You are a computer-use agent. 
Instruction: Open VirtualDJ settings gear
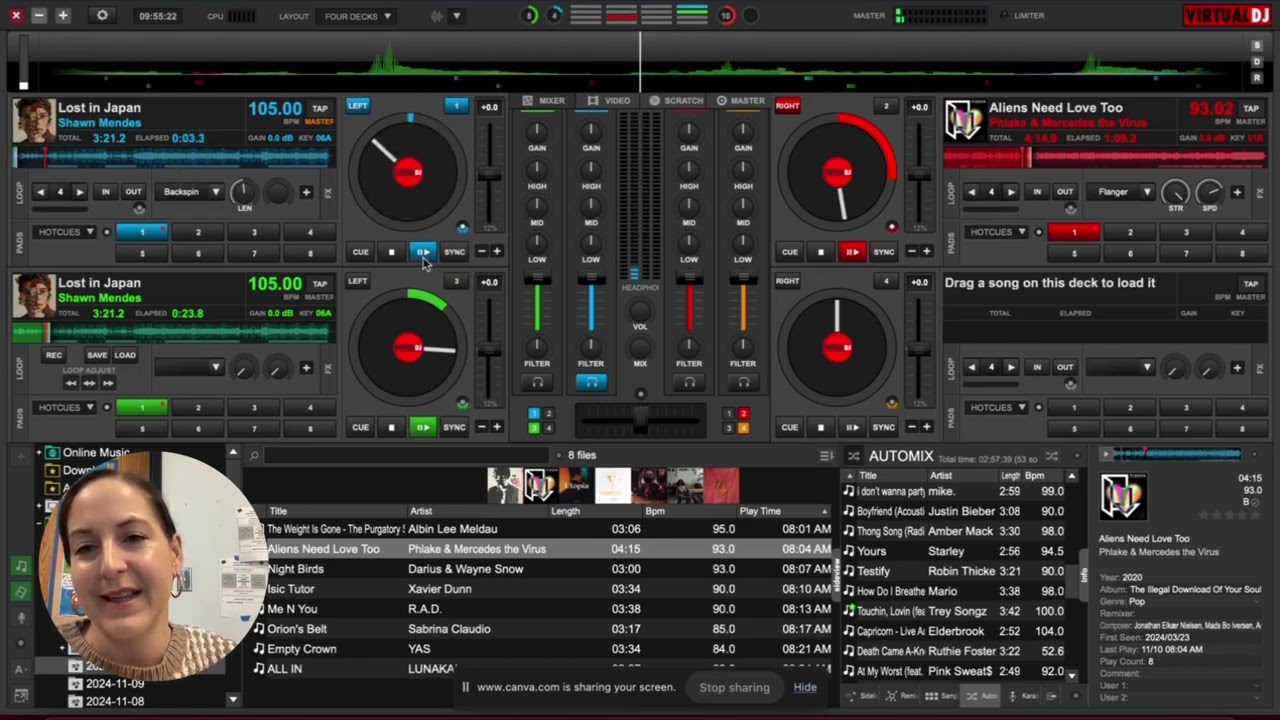coord(102,16)
